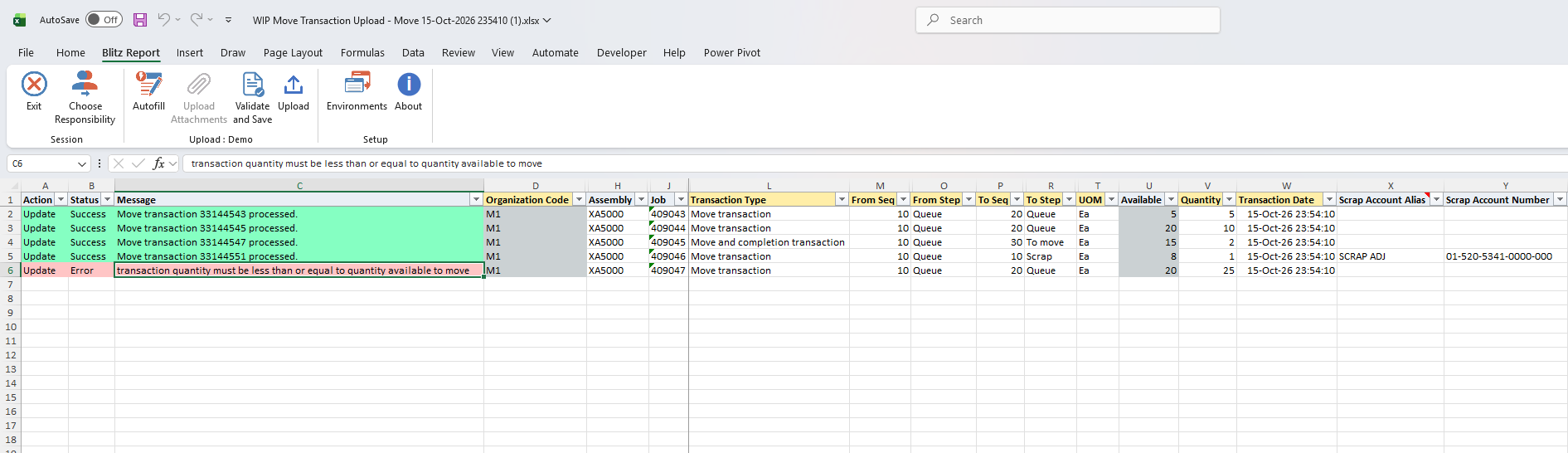This screenshot has height=453, width=1568.
Task: Select job cell 409043
Action: pos(668,214)
